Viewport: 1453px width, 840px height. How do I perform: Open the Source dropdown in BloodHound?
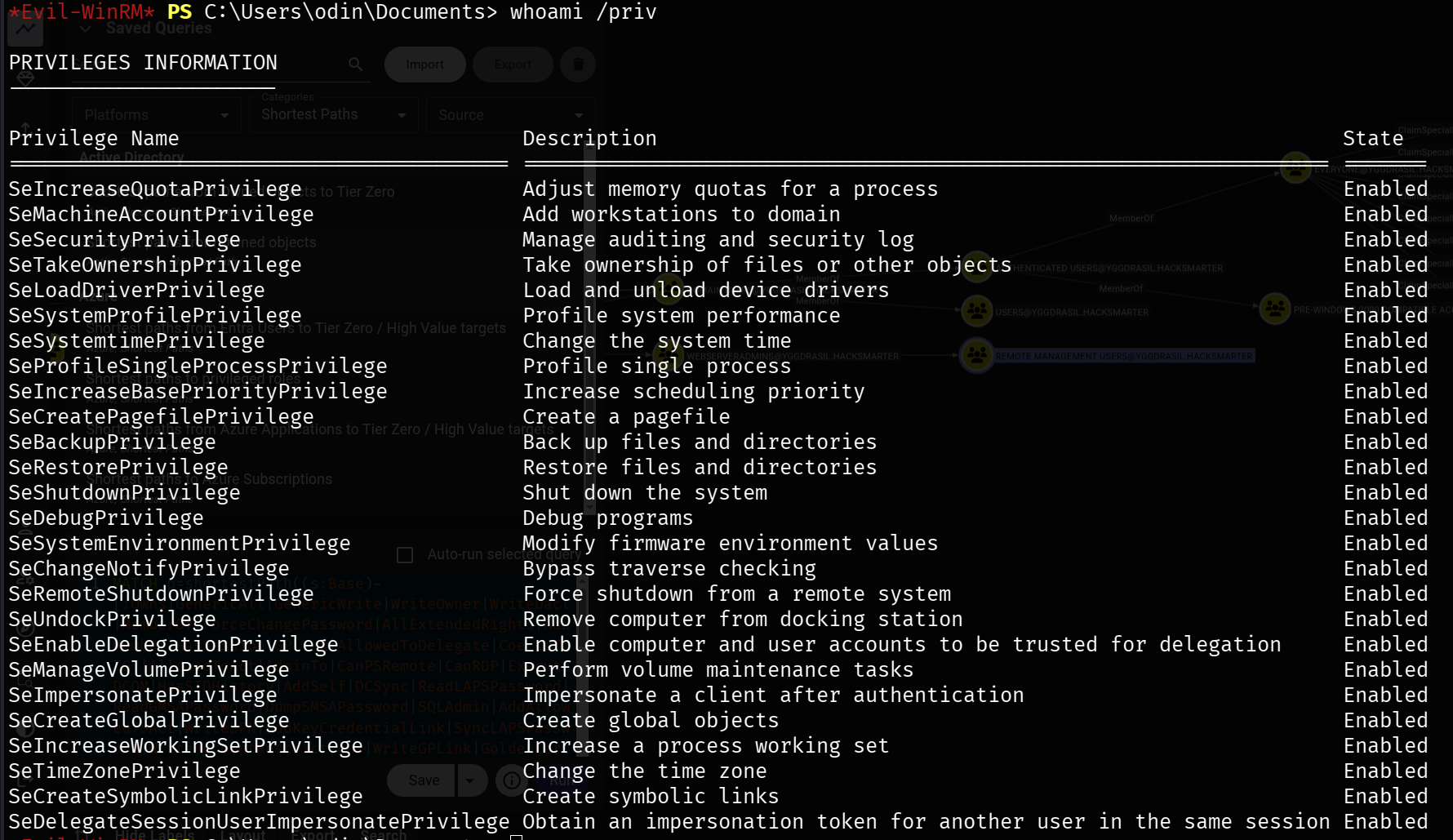[510, 115]
